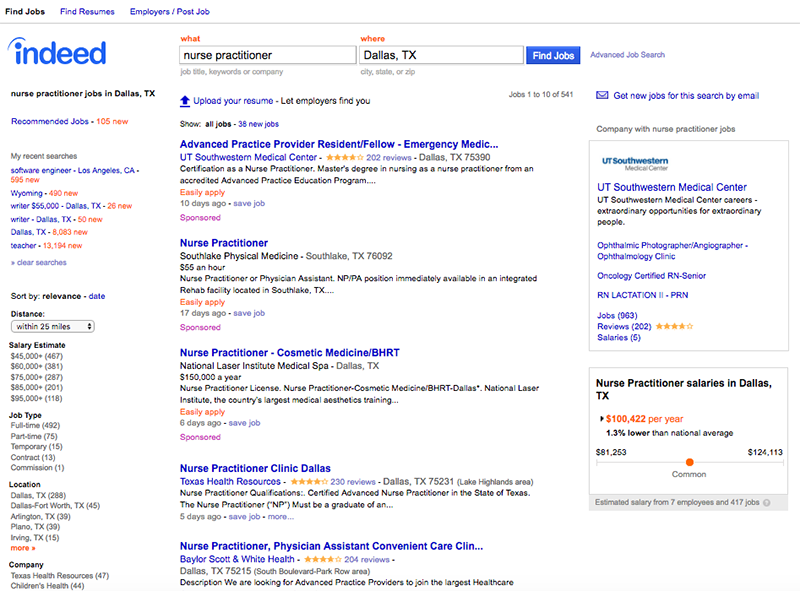Filter job type Full-time (492)
The image size is (800, 591).
pos(35,426)
